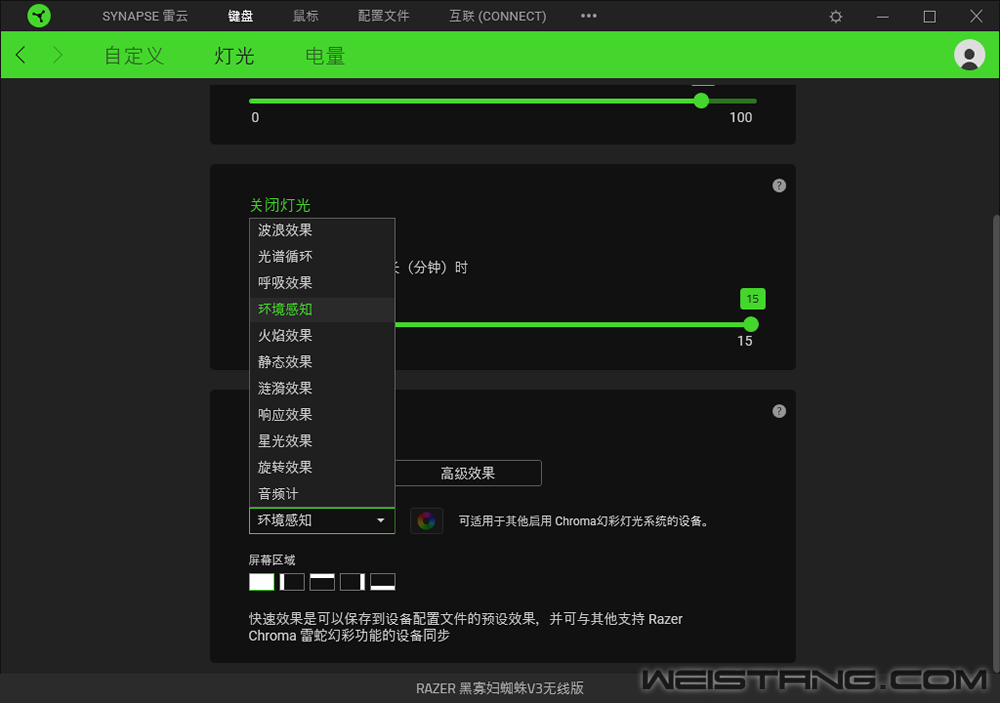The image size is (1000, 703).
Task: Select the full screen region icon
Action: 261,582
